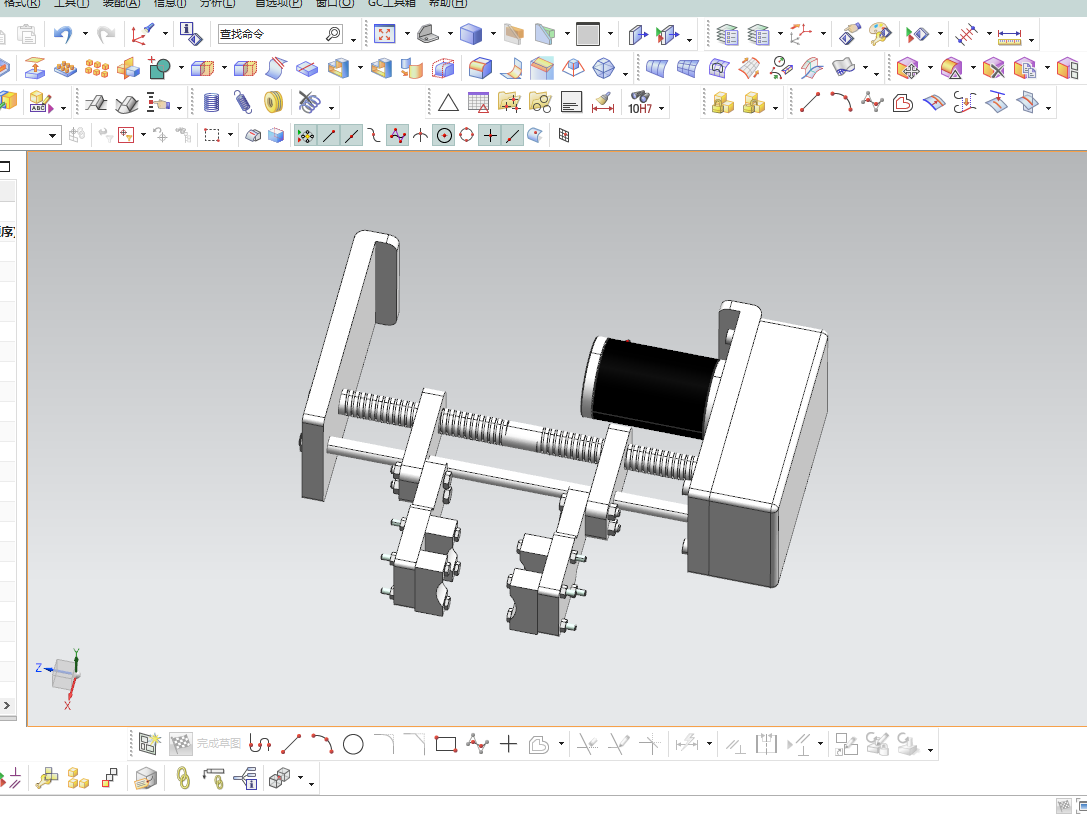Viewport: 1087px width, 816px height.
Task: Click the yellow coil spring icon
Action: click(274, 103)
